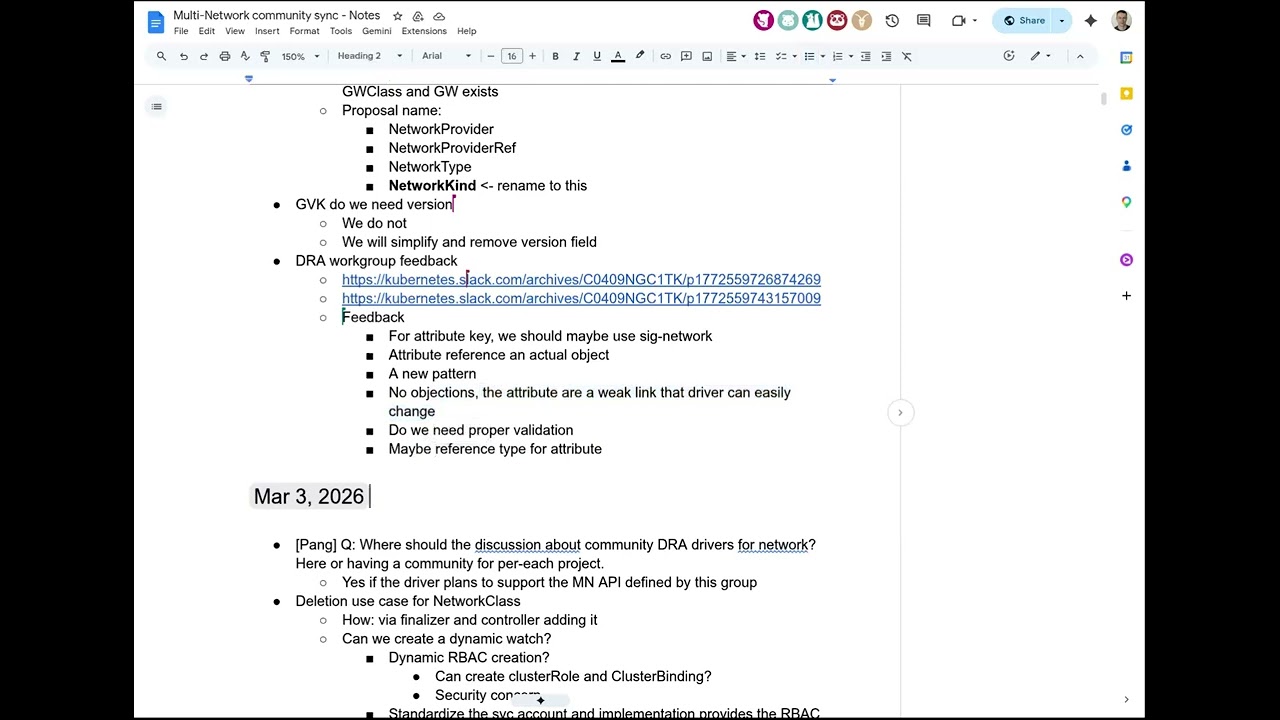Open the Tasks side panel
Viewport: 1280px width, 720px height.
1126,129
